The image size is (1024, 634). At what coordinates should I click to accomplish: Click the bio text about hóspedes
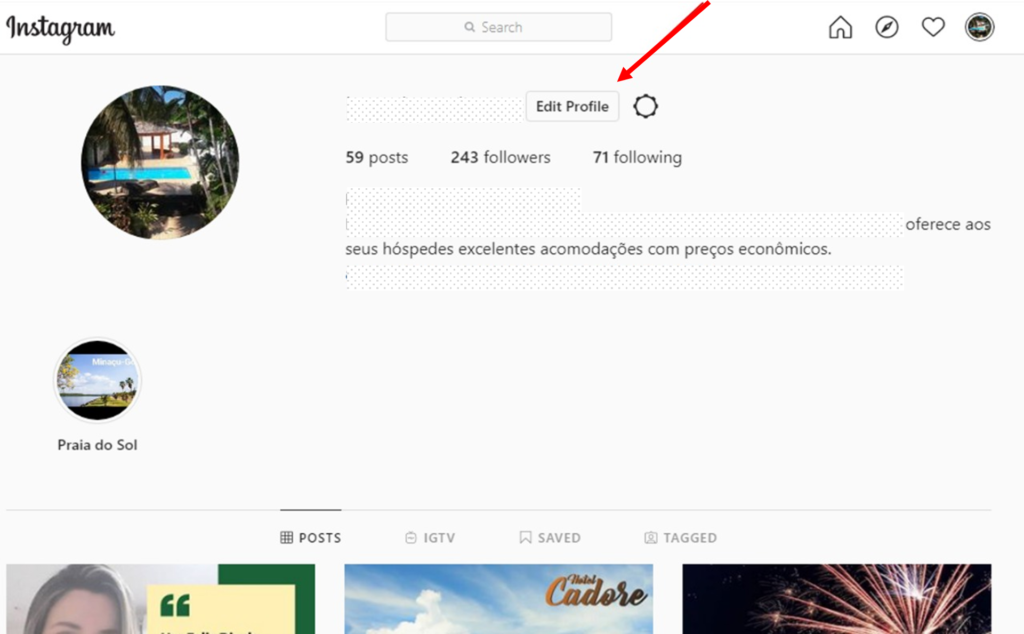pos(588,249)
